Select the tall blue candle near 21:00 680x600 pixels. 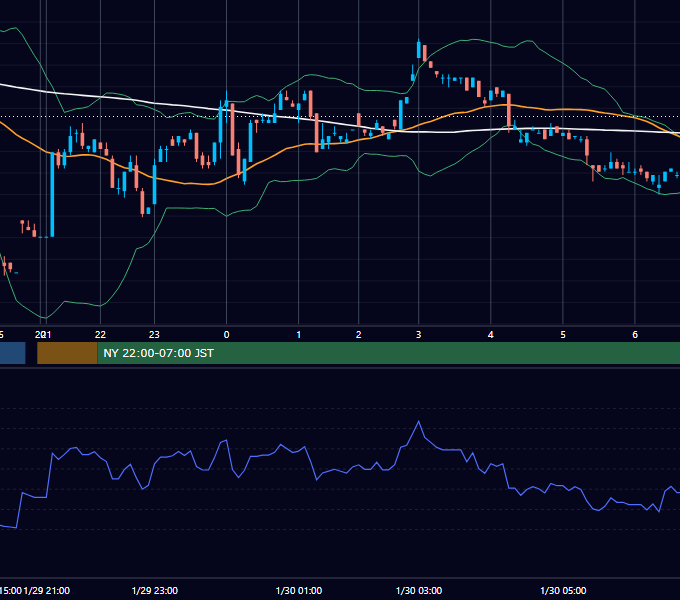pyautogui.click(x=52, y=194)
